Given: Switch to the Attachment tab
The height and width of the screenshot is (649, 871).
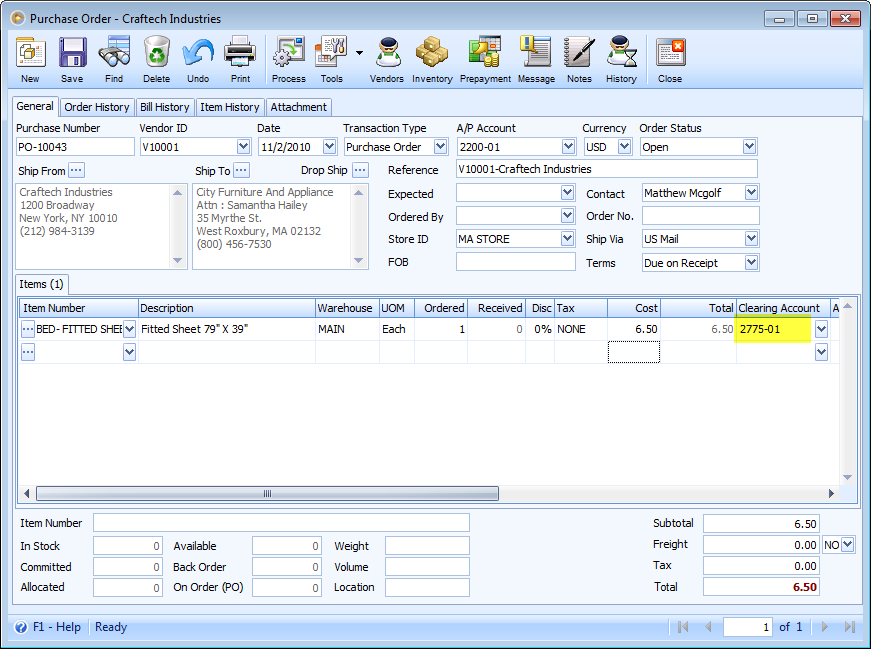Looking at the screenshot, I should coord(298,107).
